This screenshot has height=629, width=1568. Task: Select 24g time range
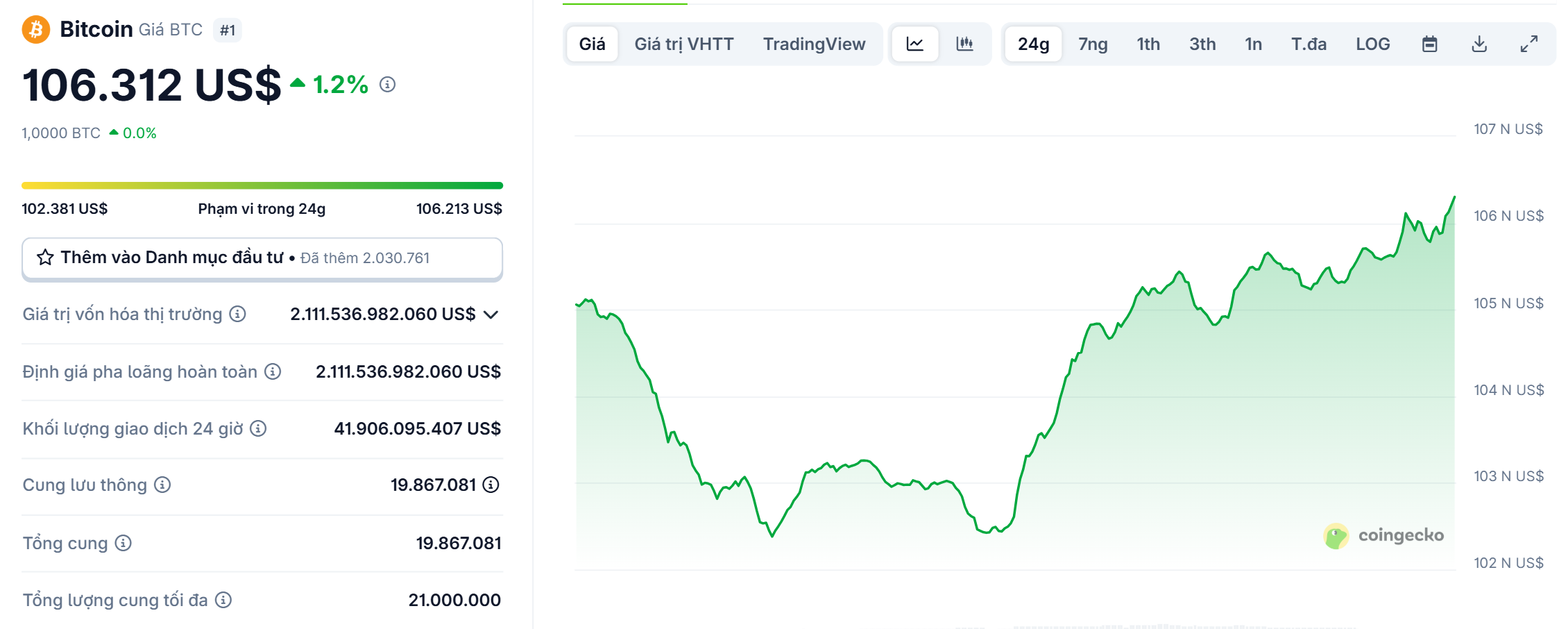coord(1034,44)
